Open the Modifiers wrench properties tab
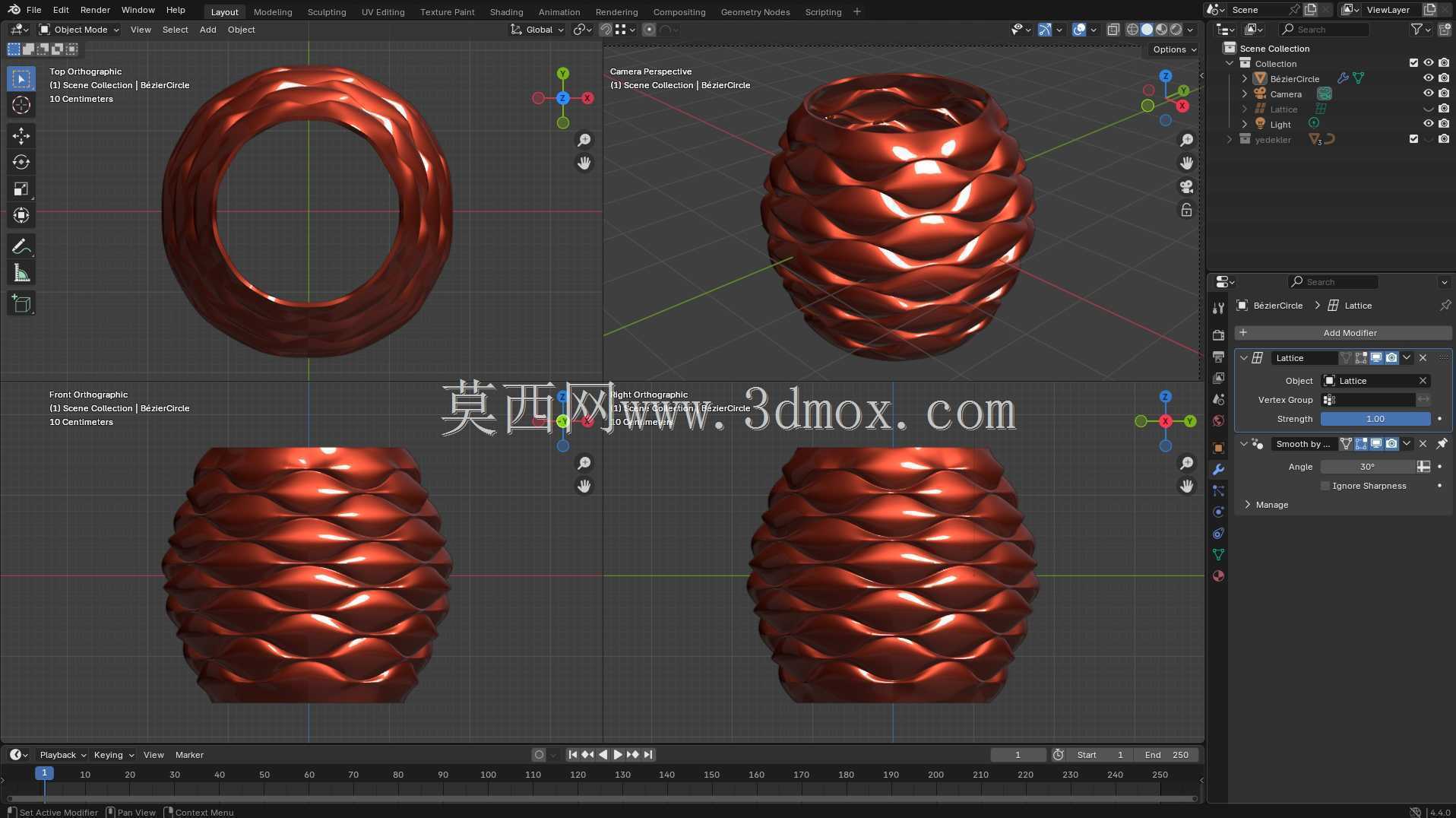 click(x=1218, y=470)
